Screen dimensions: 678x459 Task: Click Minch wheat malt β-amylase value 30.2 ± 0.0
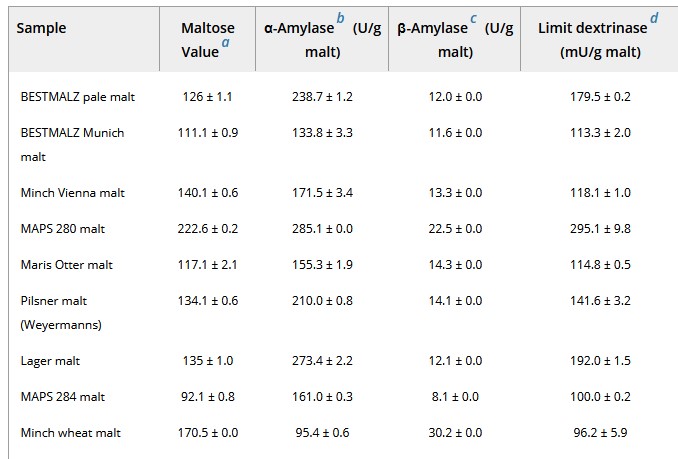455,433
